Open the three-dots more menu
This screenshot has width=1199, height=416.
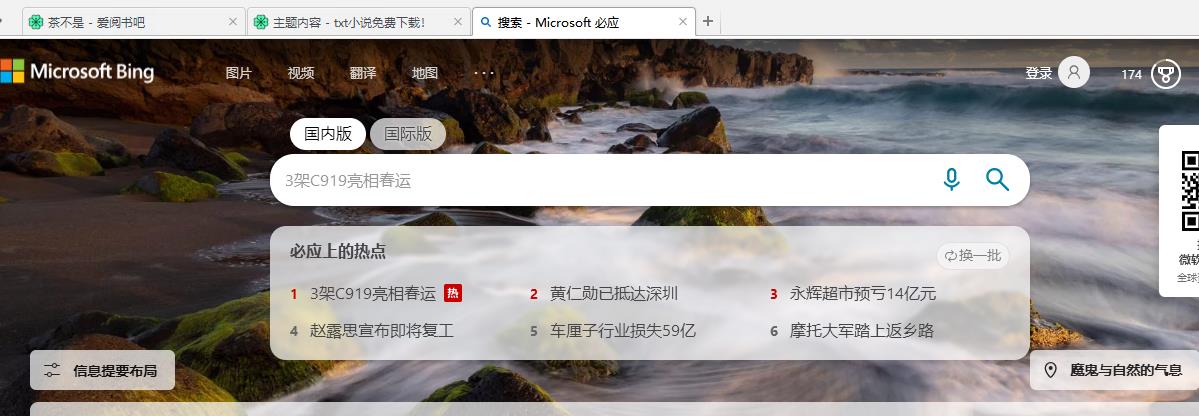(484, 73)
